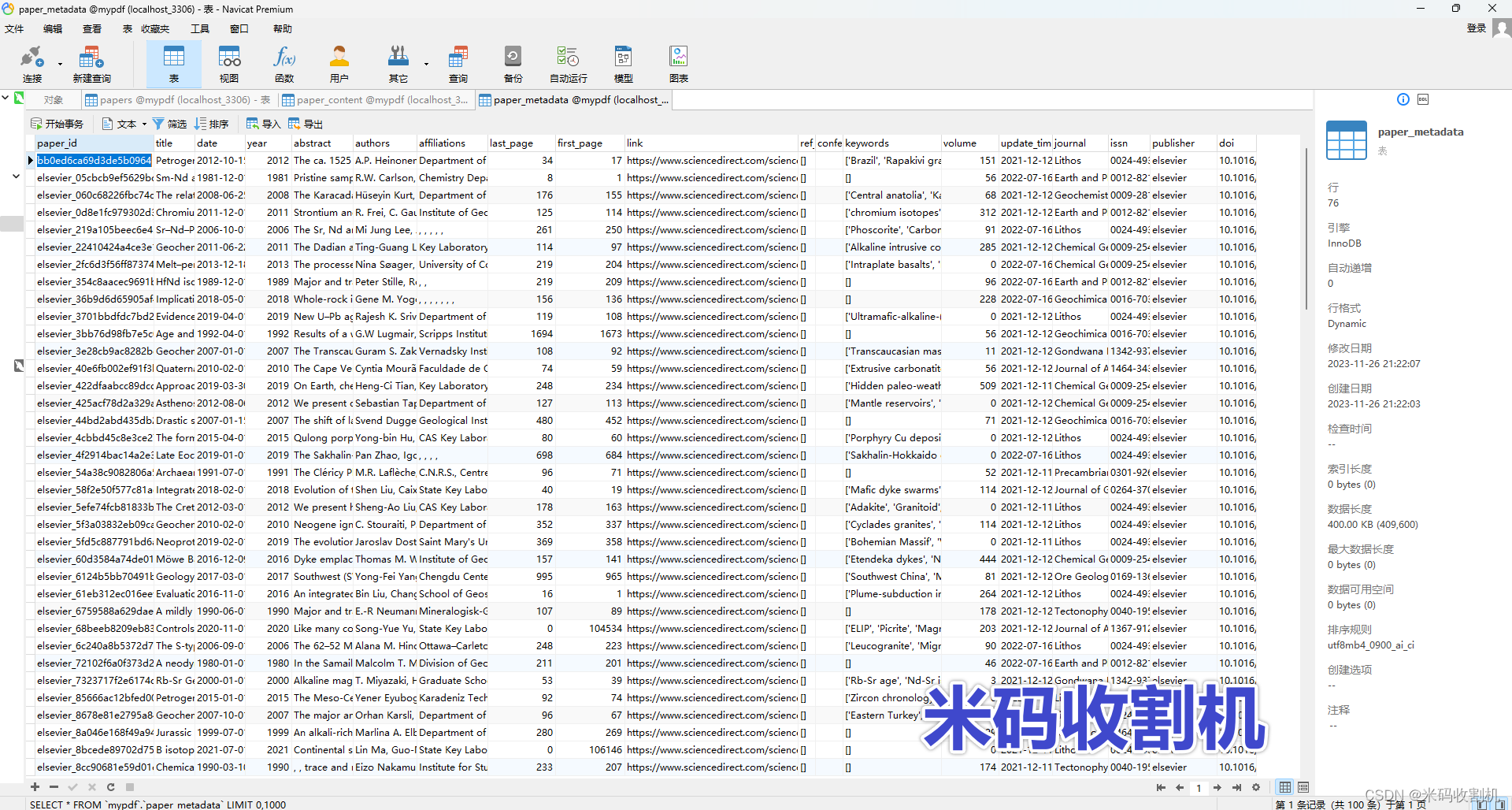Switch to the paper_content @mypdf tab
This screenshot has height=810, width=1512.
point(375,100)
